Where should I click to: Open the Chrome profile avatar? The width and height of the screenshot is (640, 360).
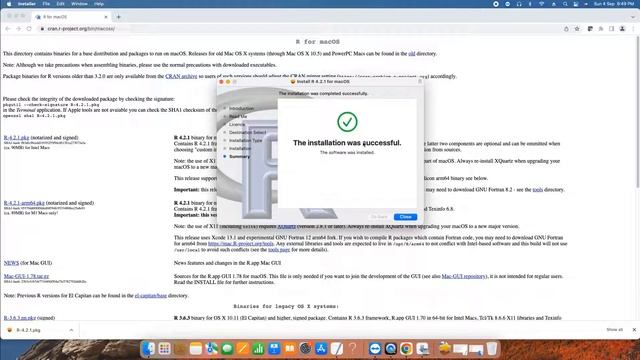click(622, 29)
